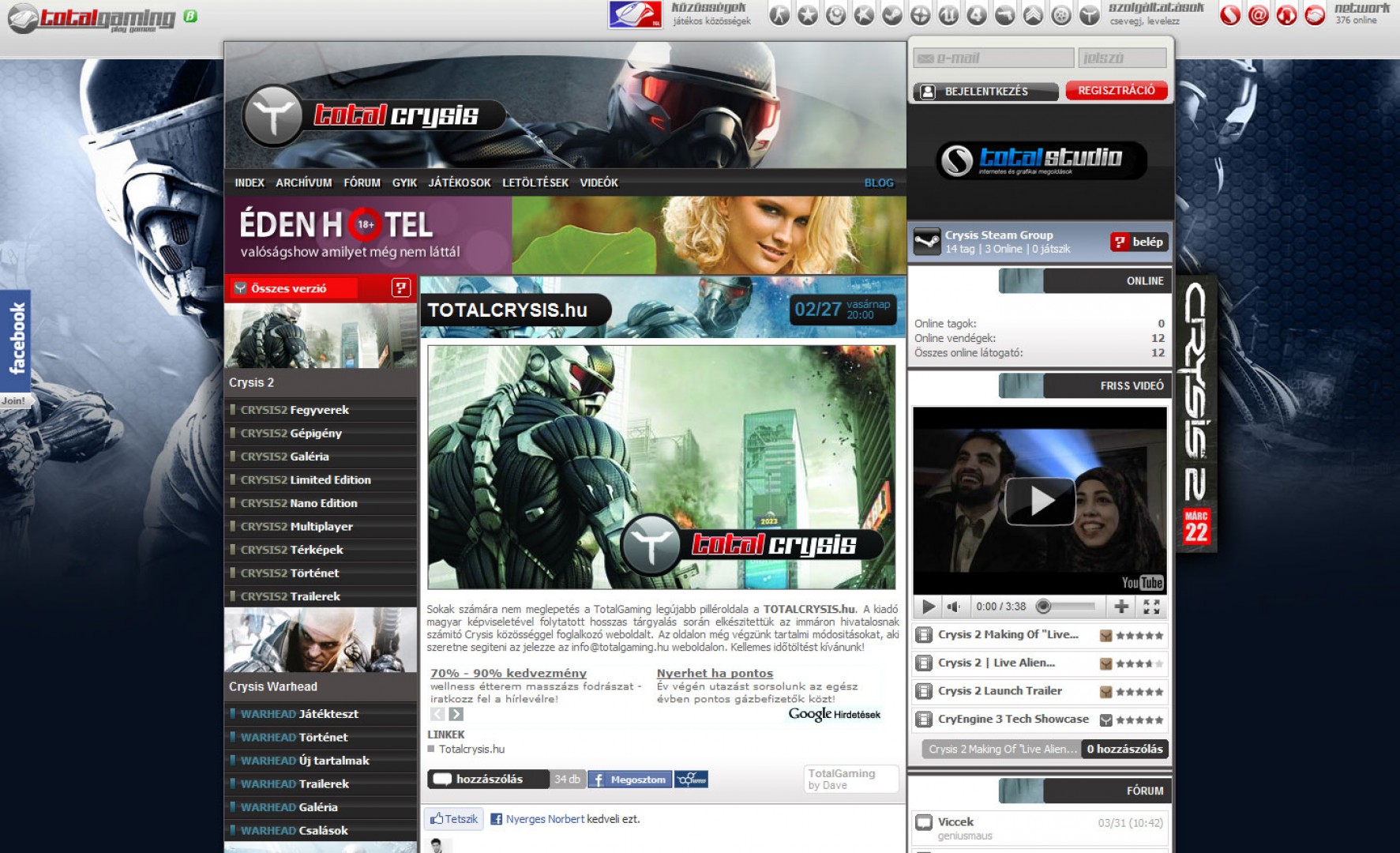Open CRYSIS2 Limited Edition in sidebar

tap(321, 480)
